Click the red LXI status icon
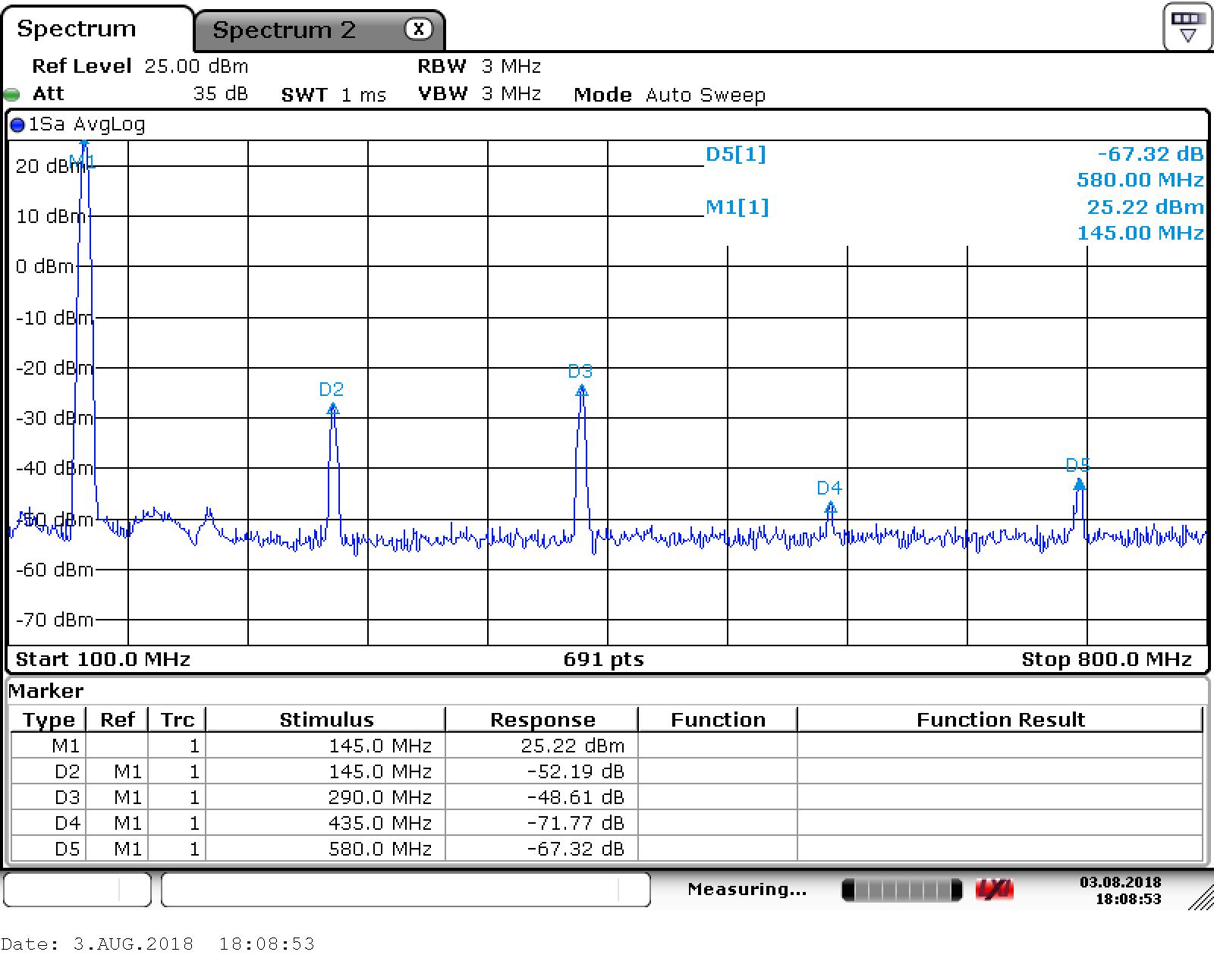 tap(995, 890)
